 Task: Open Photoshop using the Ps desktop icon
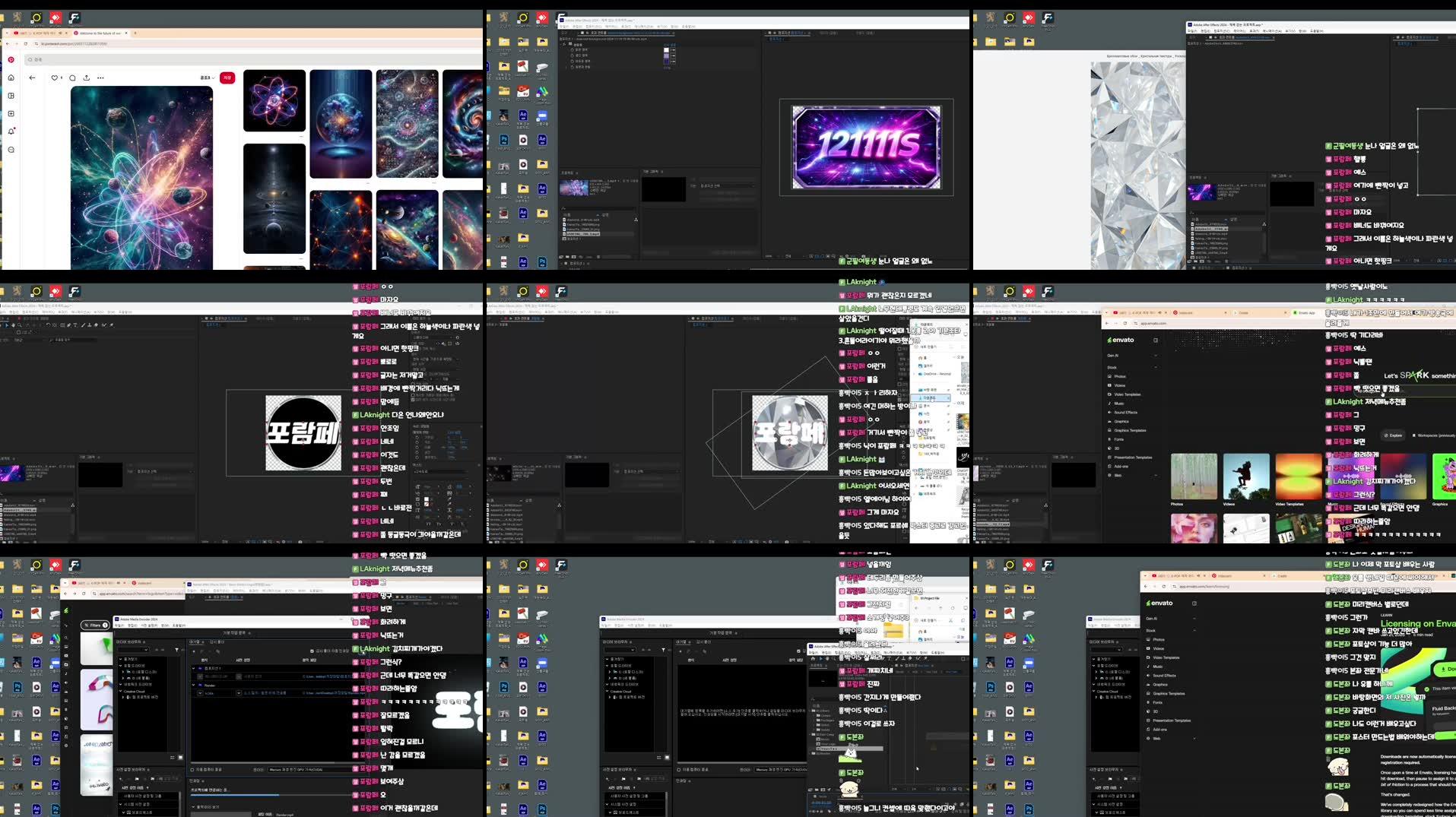[503, 140]
